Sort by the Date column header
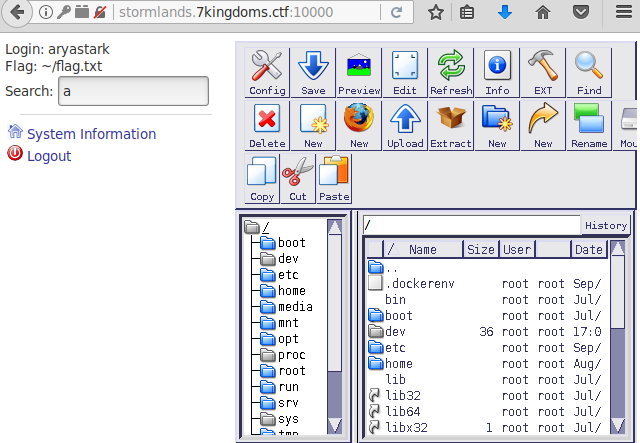 click(x=589, y=249)
